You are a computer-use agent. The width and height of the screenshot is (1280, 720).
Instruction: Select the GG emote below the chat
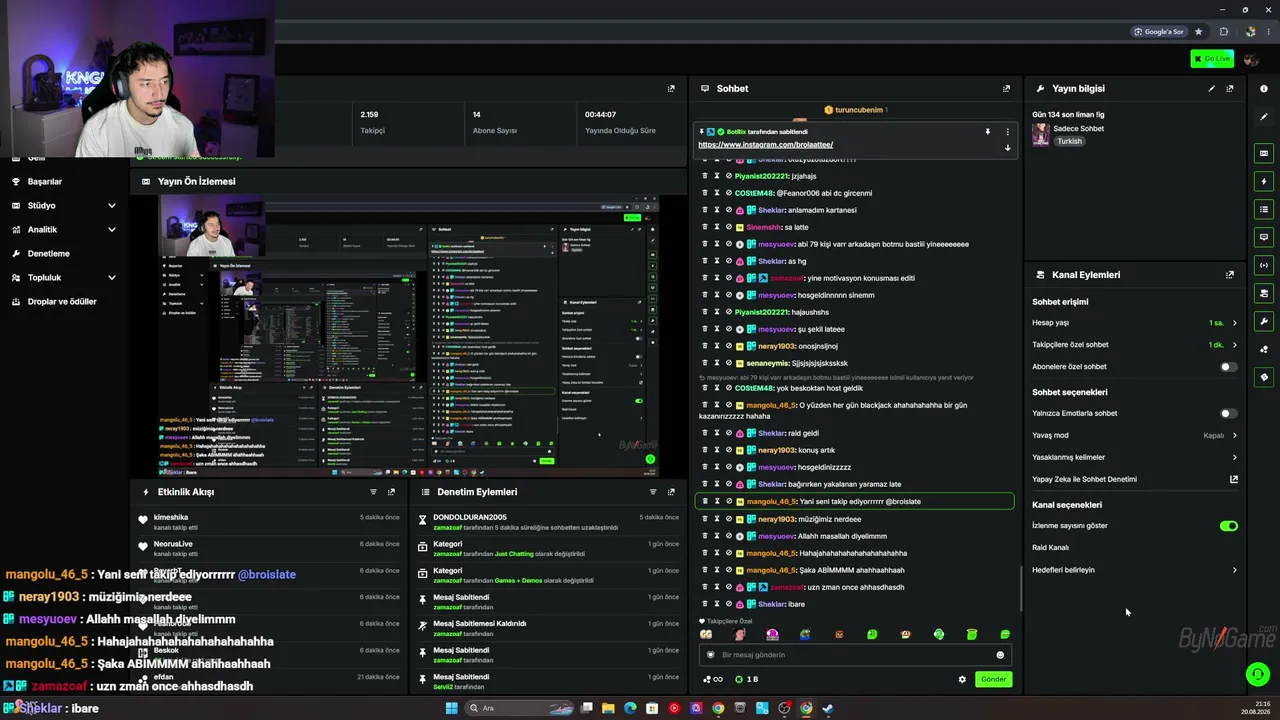tap(706, 634)
